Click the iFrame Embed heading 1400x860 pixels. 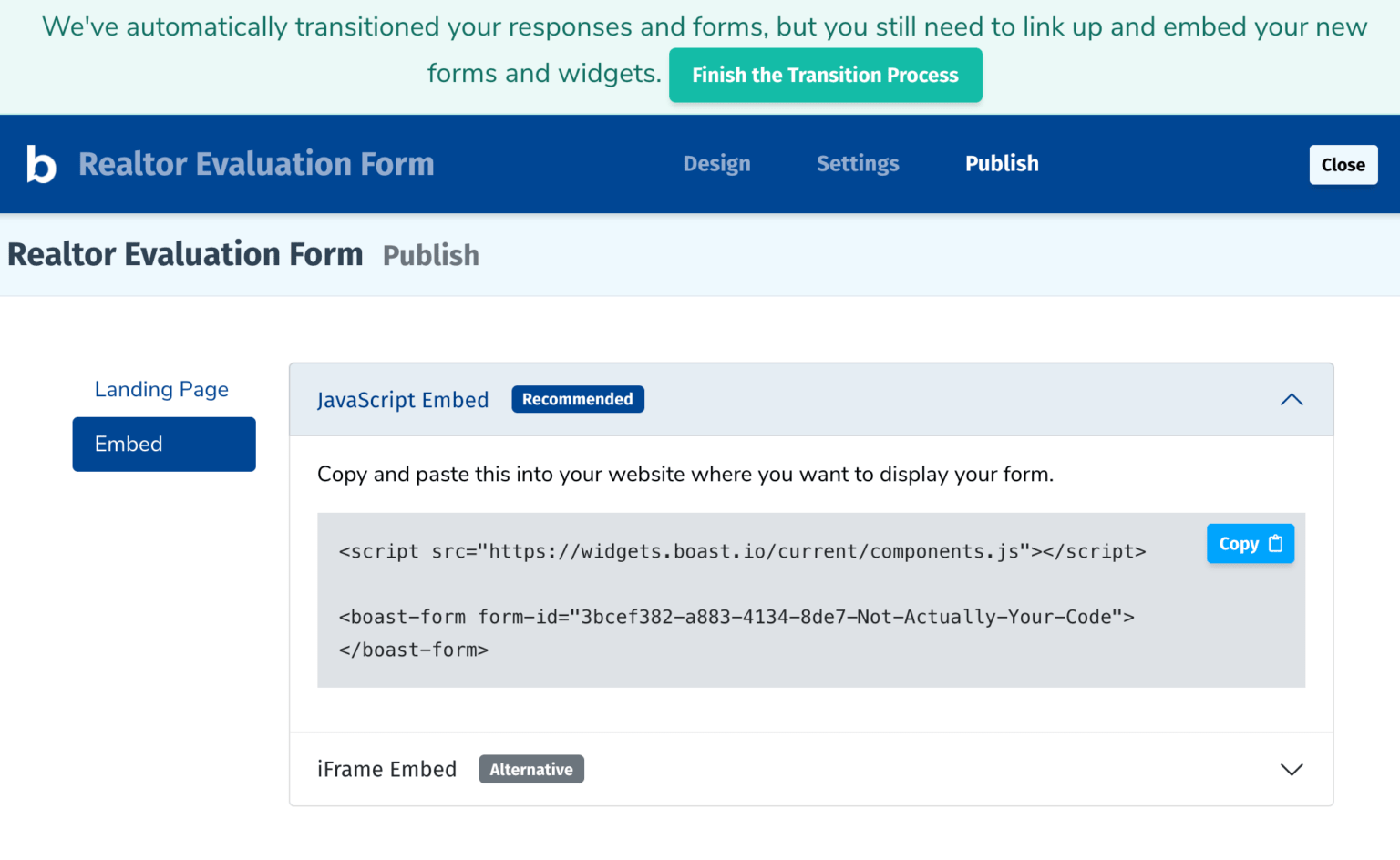tap(386, 770)
